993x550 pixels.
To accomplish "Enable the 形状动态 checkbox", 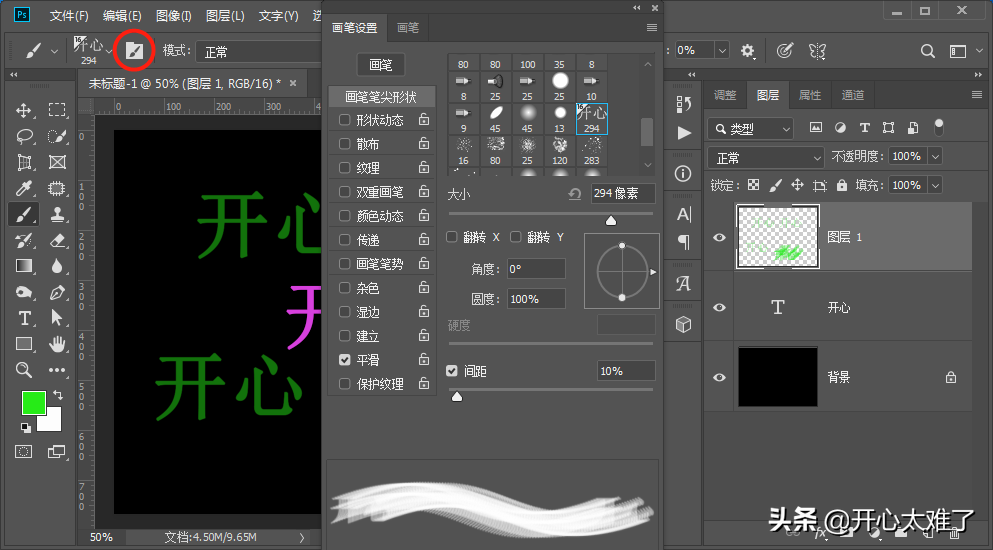I will coord(345,120).
